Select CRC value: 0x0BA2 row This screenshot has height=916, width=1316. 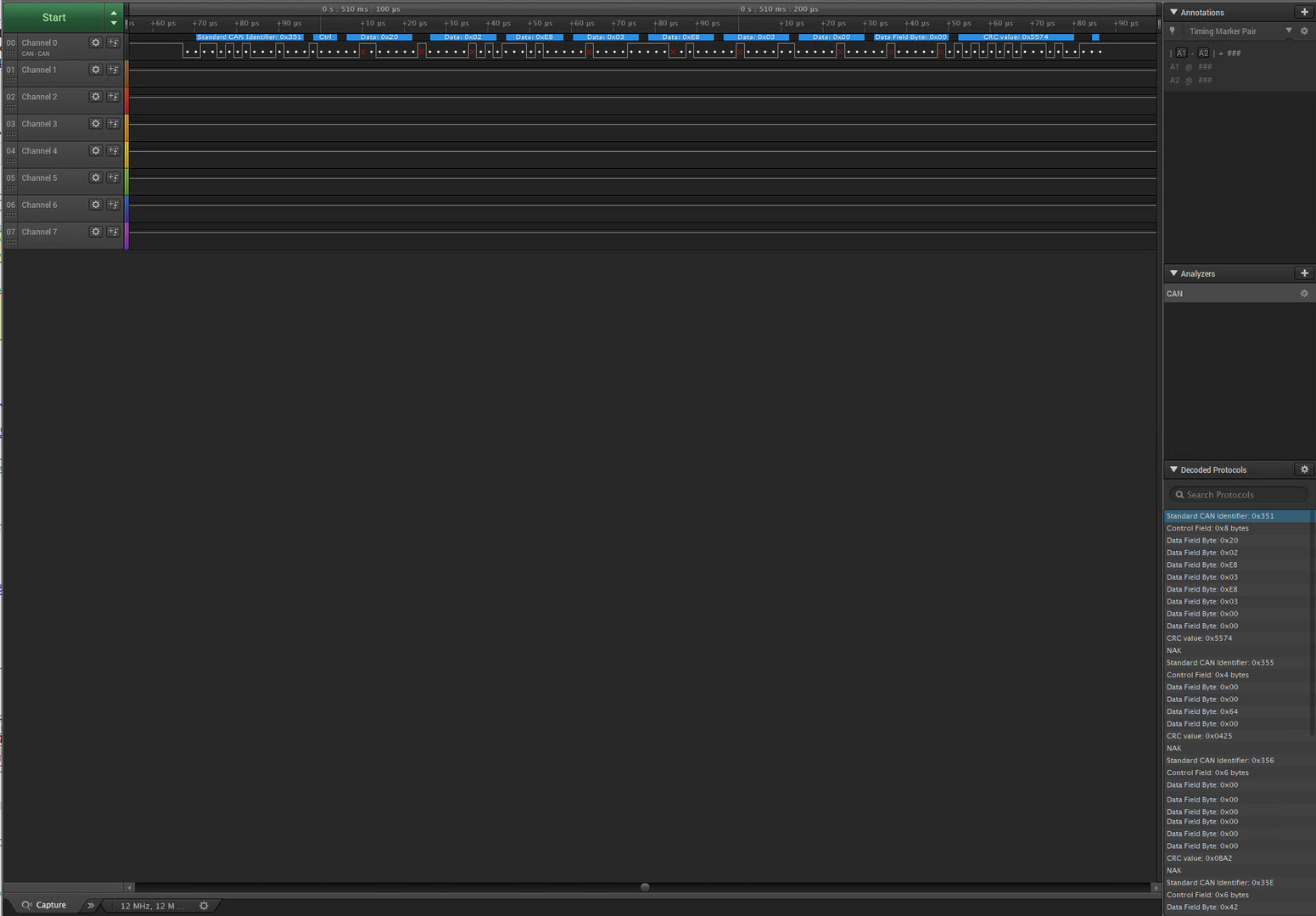pos(1238,858)
